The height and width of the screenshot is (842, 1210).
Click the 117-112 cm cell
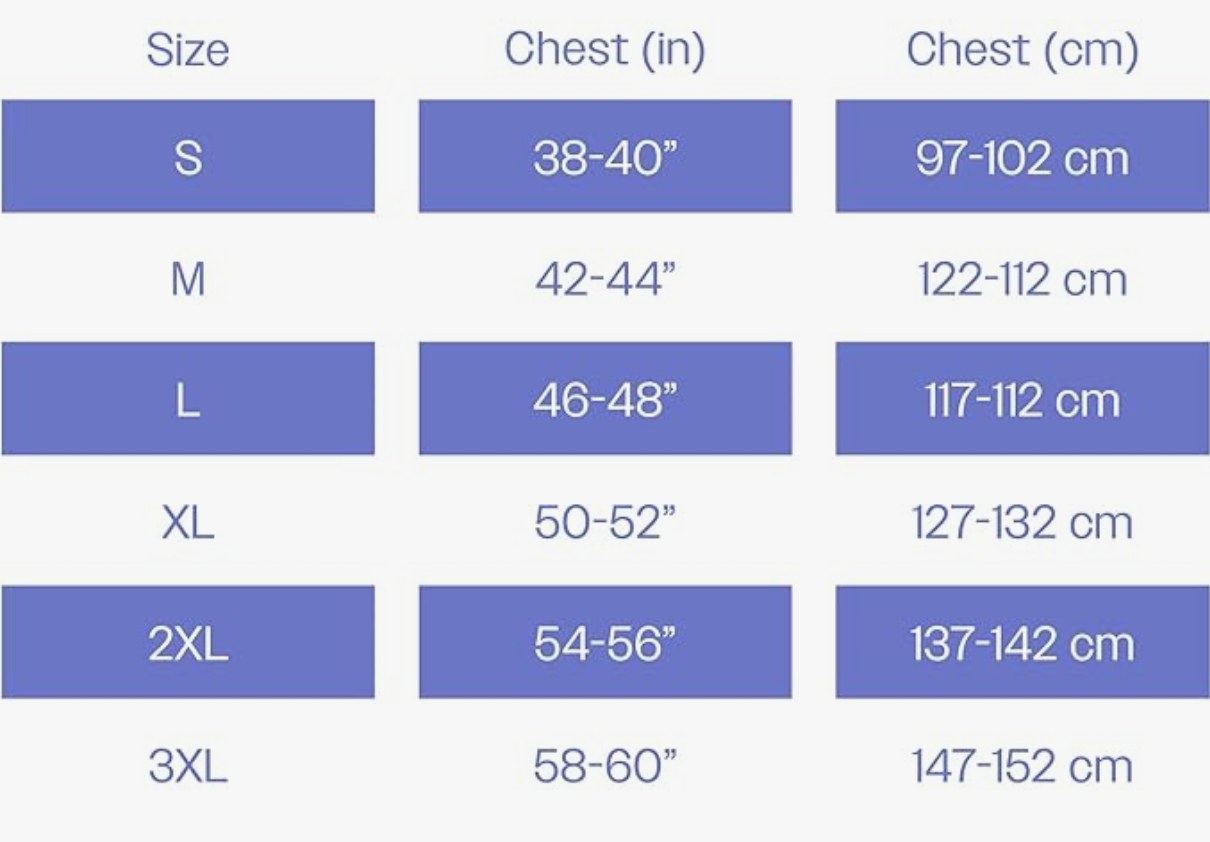coord(1022,398)
